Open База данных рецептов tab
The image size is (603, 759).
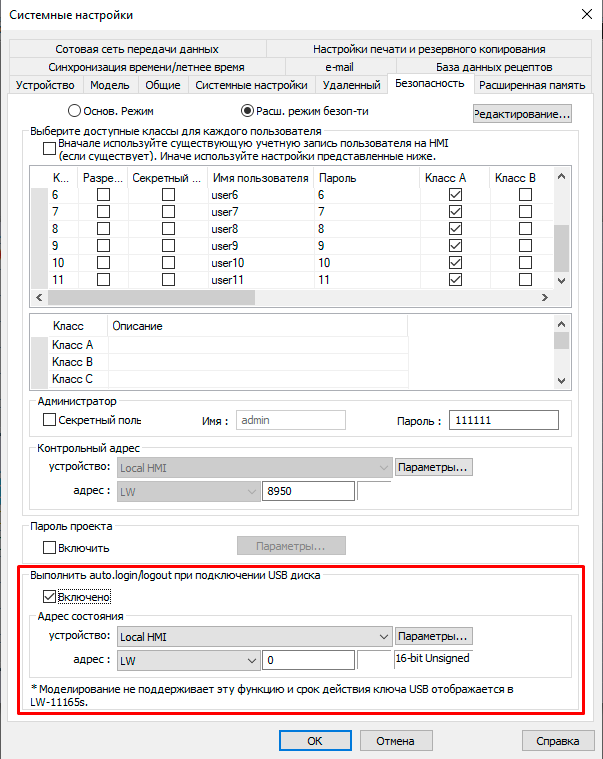(494, 67)
